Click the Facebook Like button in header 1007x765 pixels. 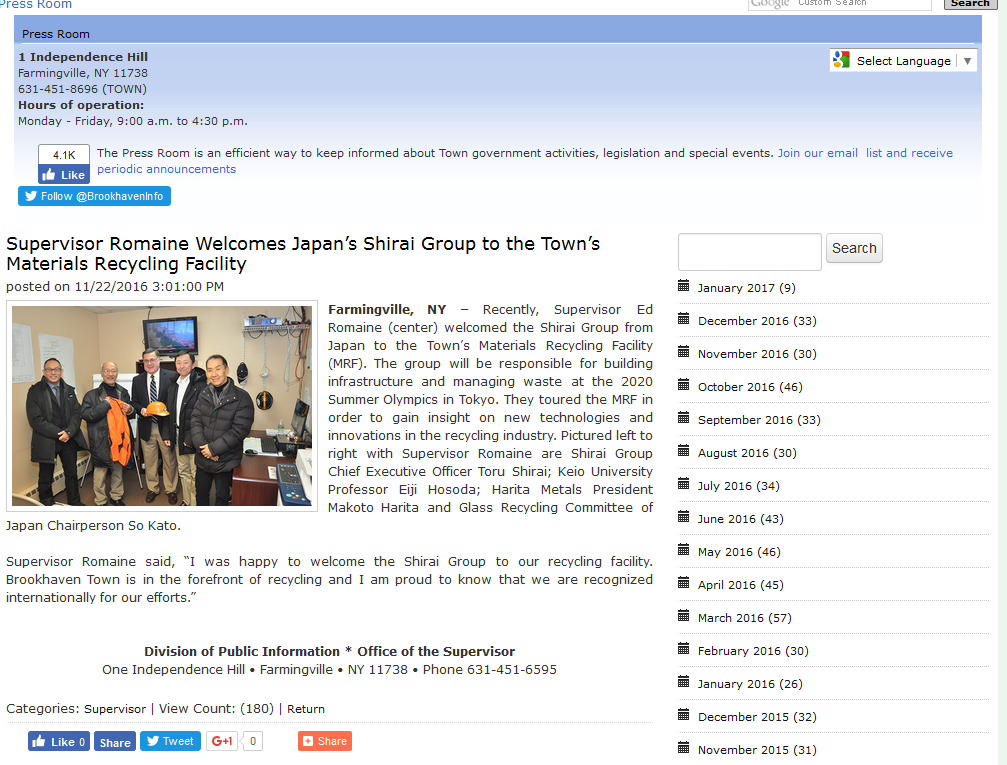point(64,175)
